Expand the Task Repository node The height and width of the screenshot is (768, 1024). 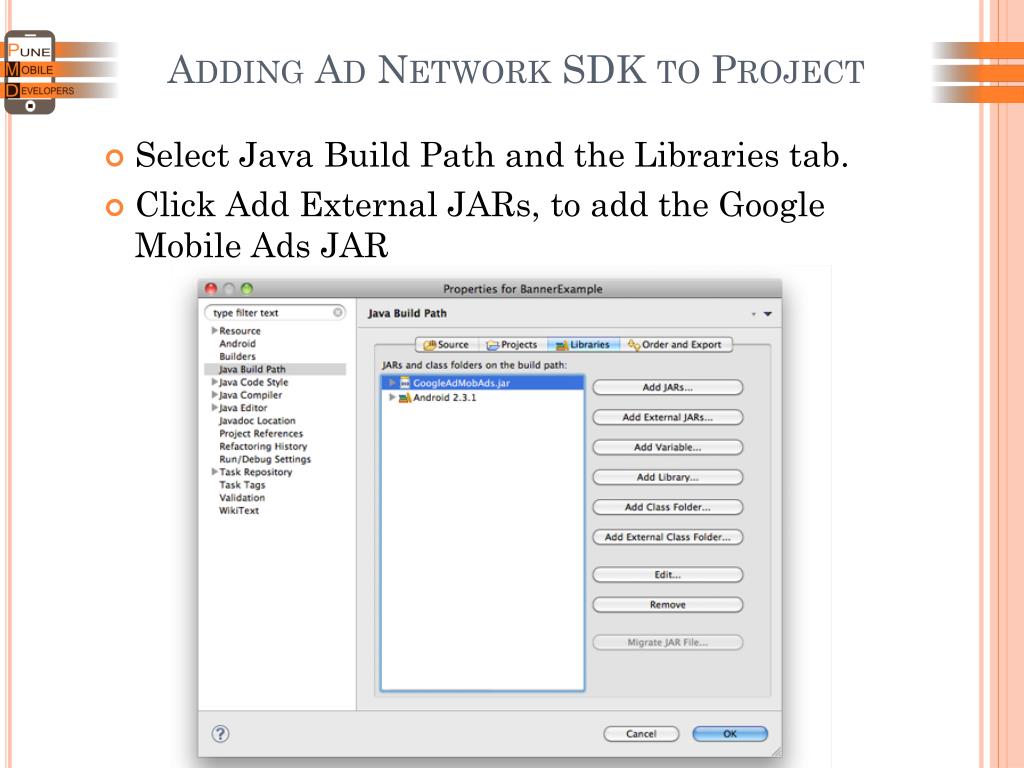click(x=214, y=472)
